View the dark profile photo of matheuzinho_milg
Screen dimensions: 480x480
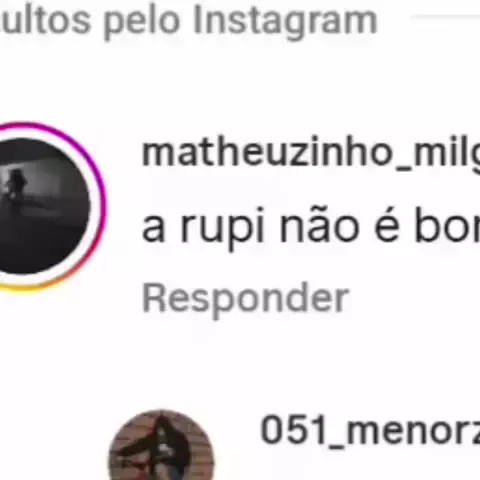(42, 206)
